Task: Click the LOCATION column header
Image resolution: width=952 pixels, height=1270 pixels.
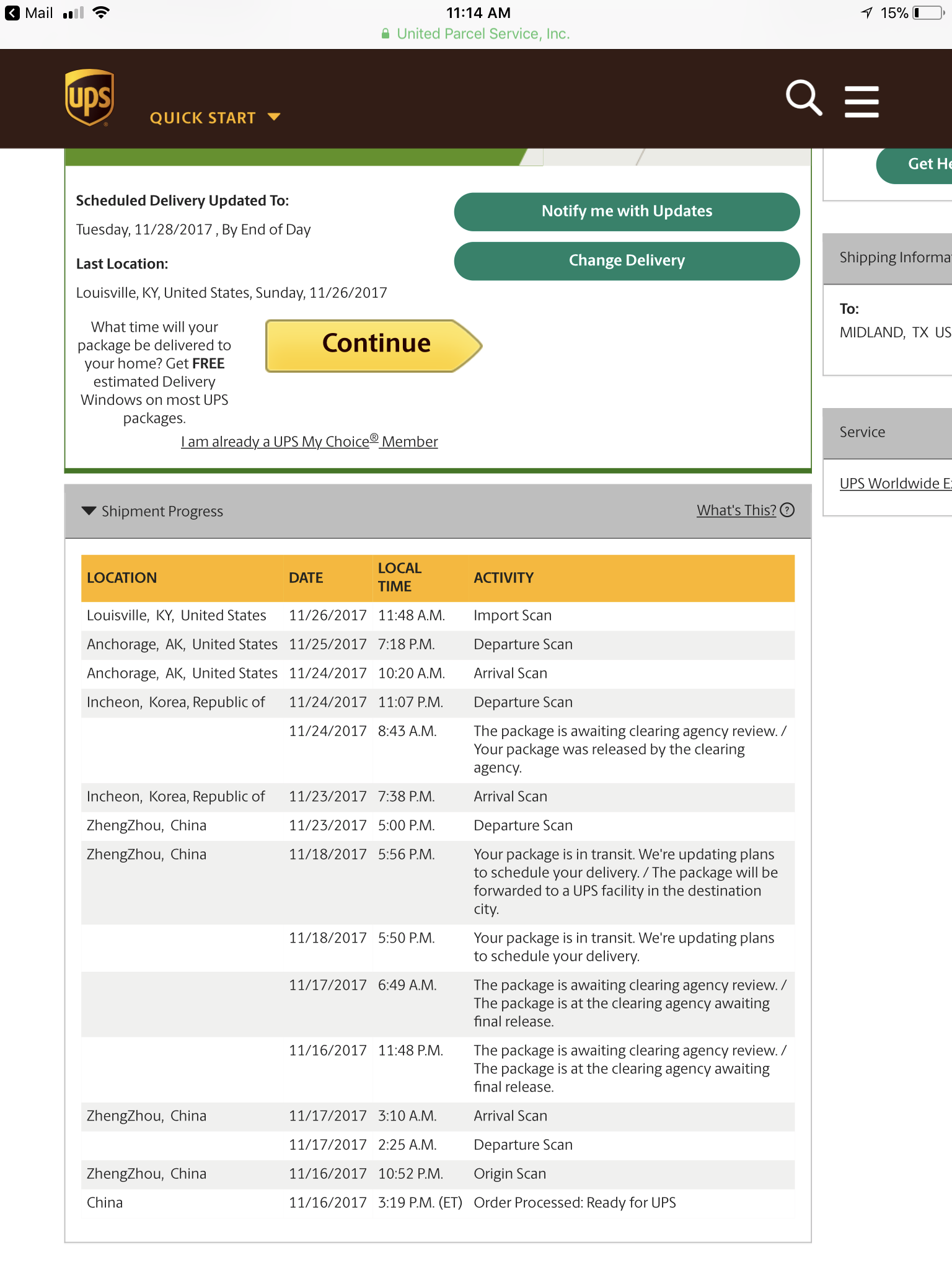Action: coord(122,578)
